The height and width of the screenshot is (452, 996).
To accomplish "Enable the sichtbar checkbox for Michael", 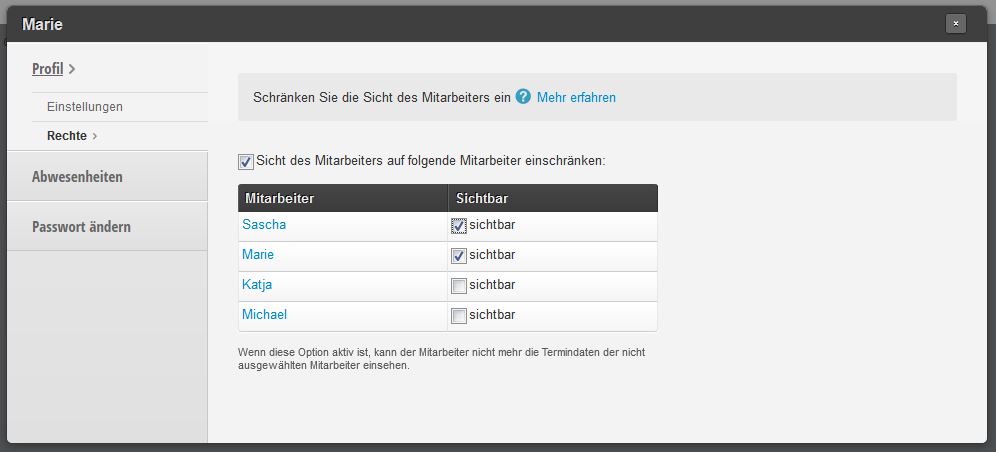I will click(459, 316).
